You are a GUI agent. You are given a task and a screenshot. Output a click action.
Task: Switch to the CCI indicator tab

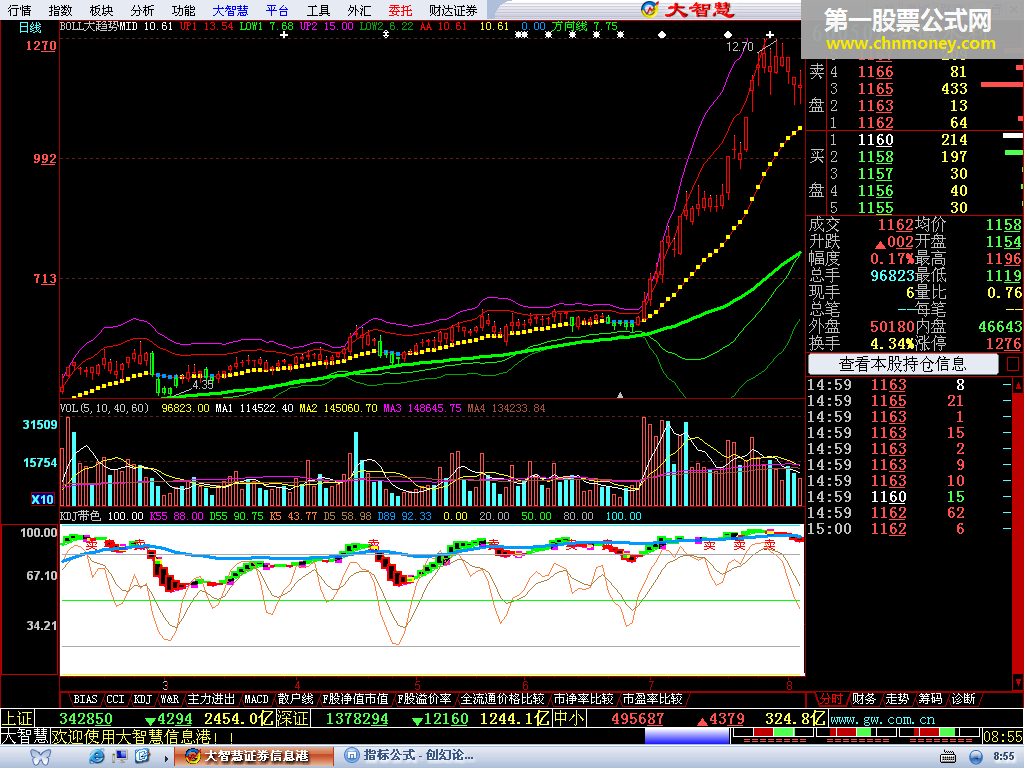115,699
